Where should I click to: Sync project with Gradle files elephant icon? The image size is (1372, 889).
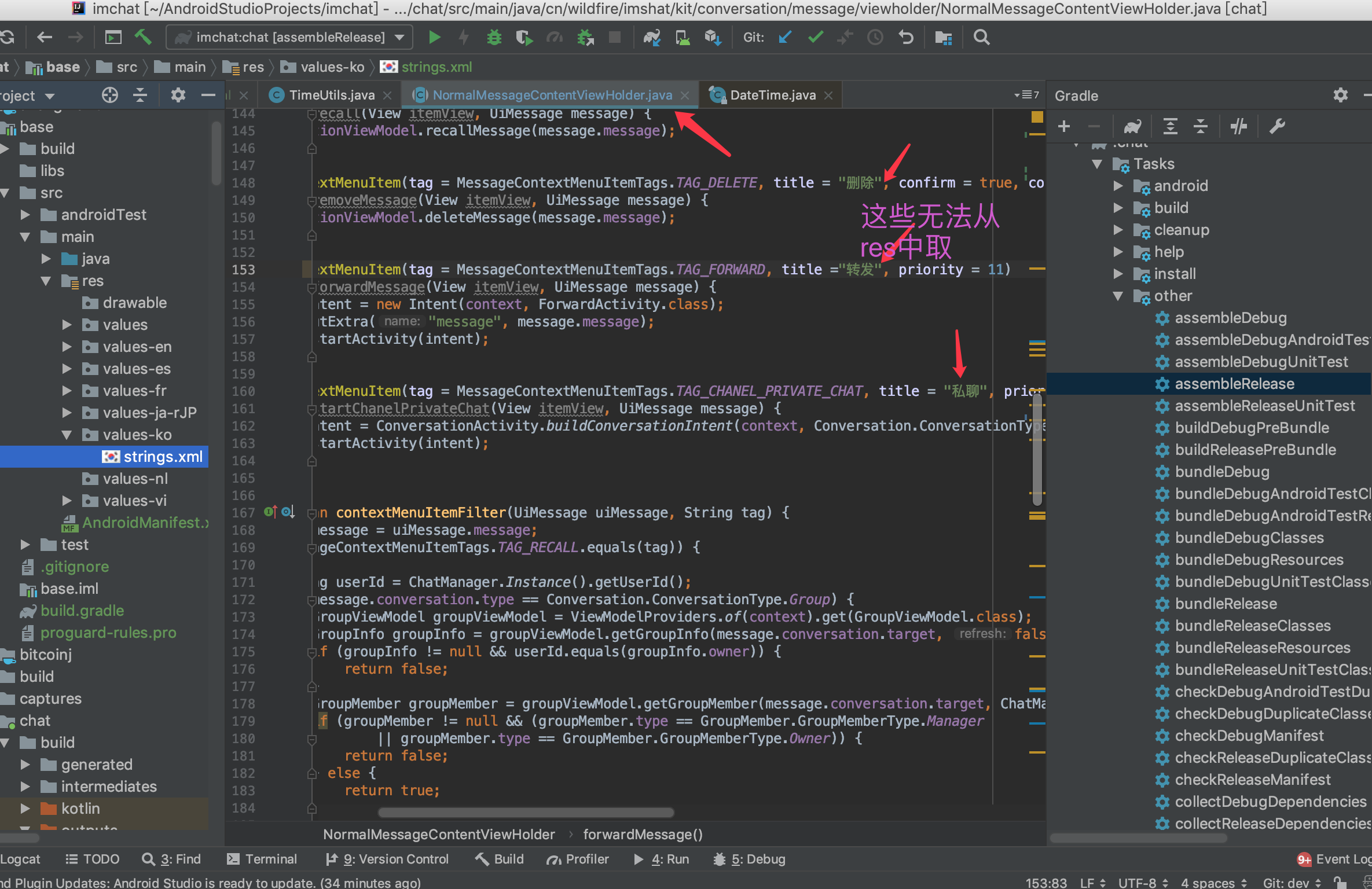[652, 37]
